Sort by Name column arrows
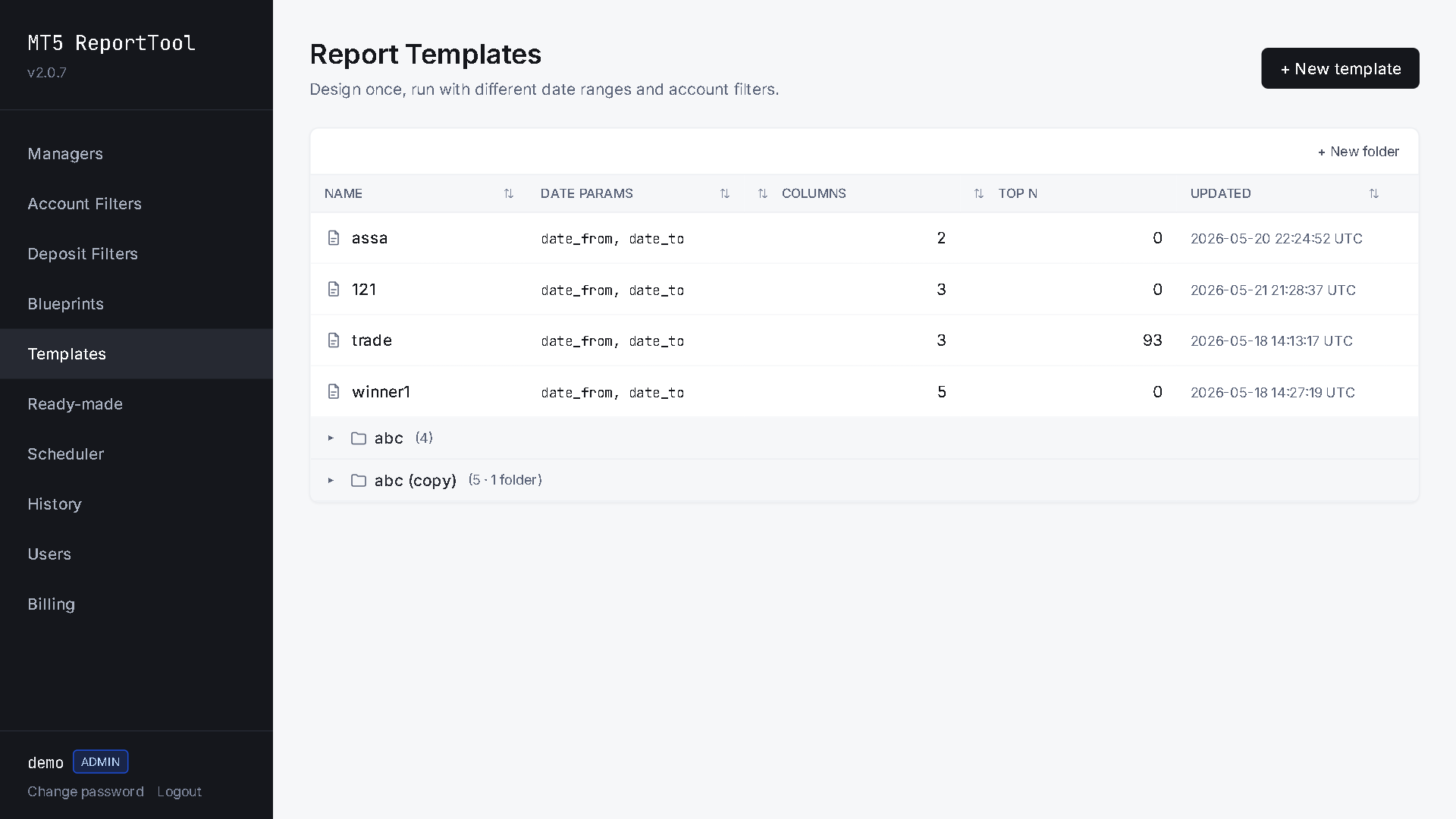The height and width of the screenshot is (819, 1456). [x=509, y=193]
